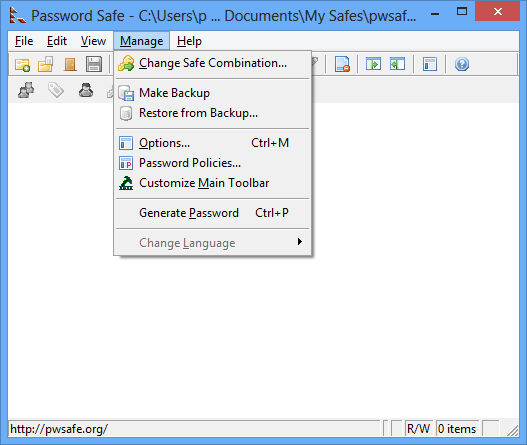This screenshot has height=445, width=527.
Task: Click the 0 items status bar field
Action: (x=457, y=429)
